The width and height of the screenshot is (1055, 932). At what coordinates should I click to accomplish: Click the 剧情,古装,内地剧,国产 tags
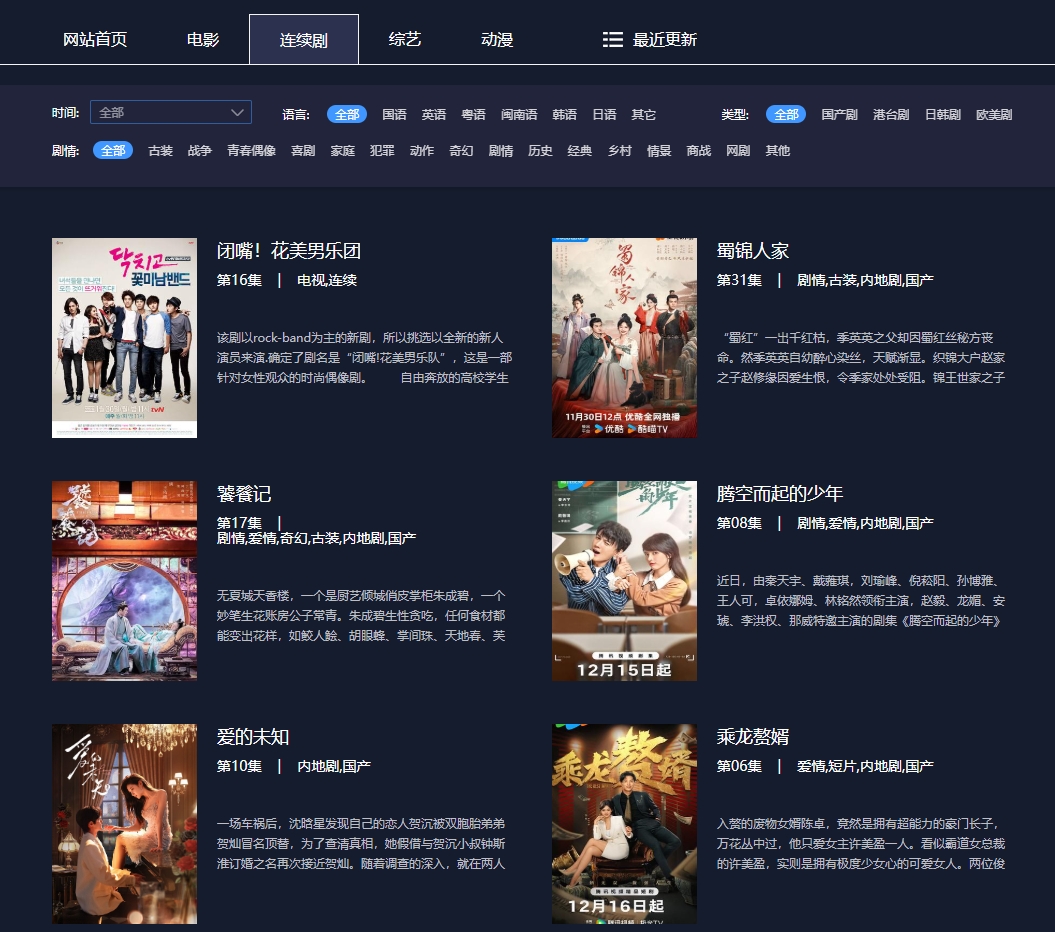[865, 280]
